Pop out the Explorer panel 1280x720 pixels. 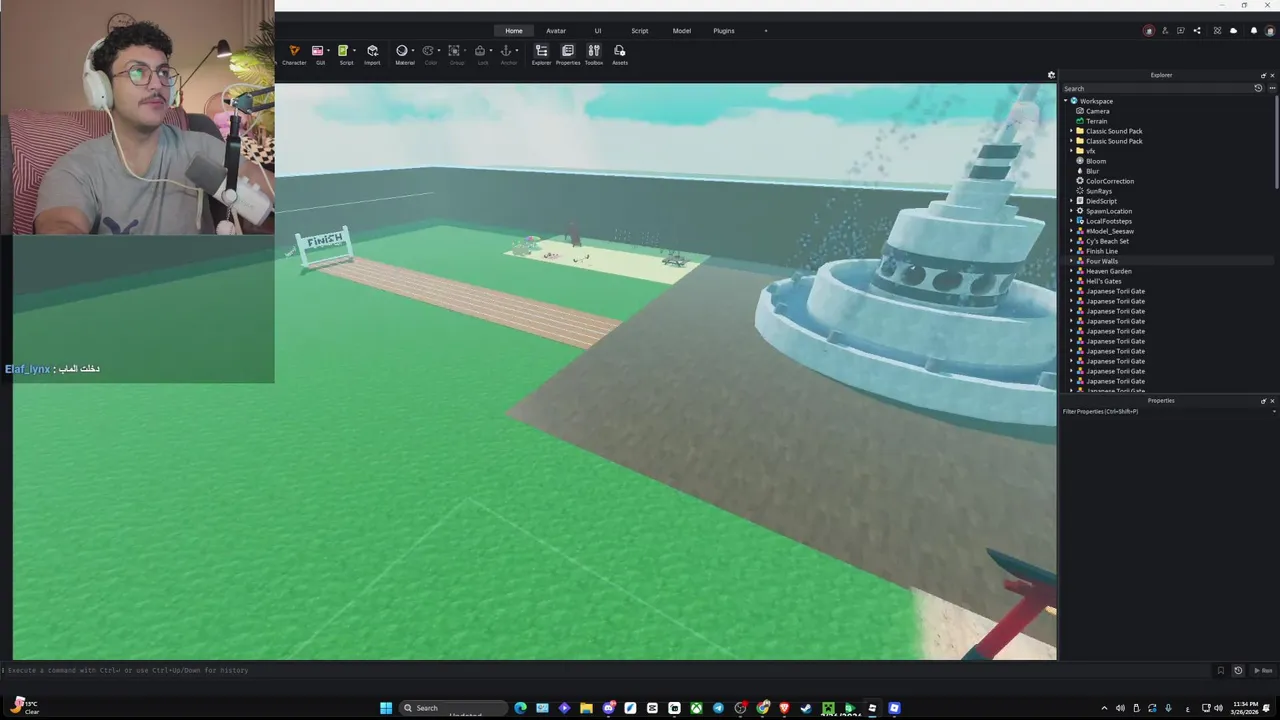[1263, 75]
